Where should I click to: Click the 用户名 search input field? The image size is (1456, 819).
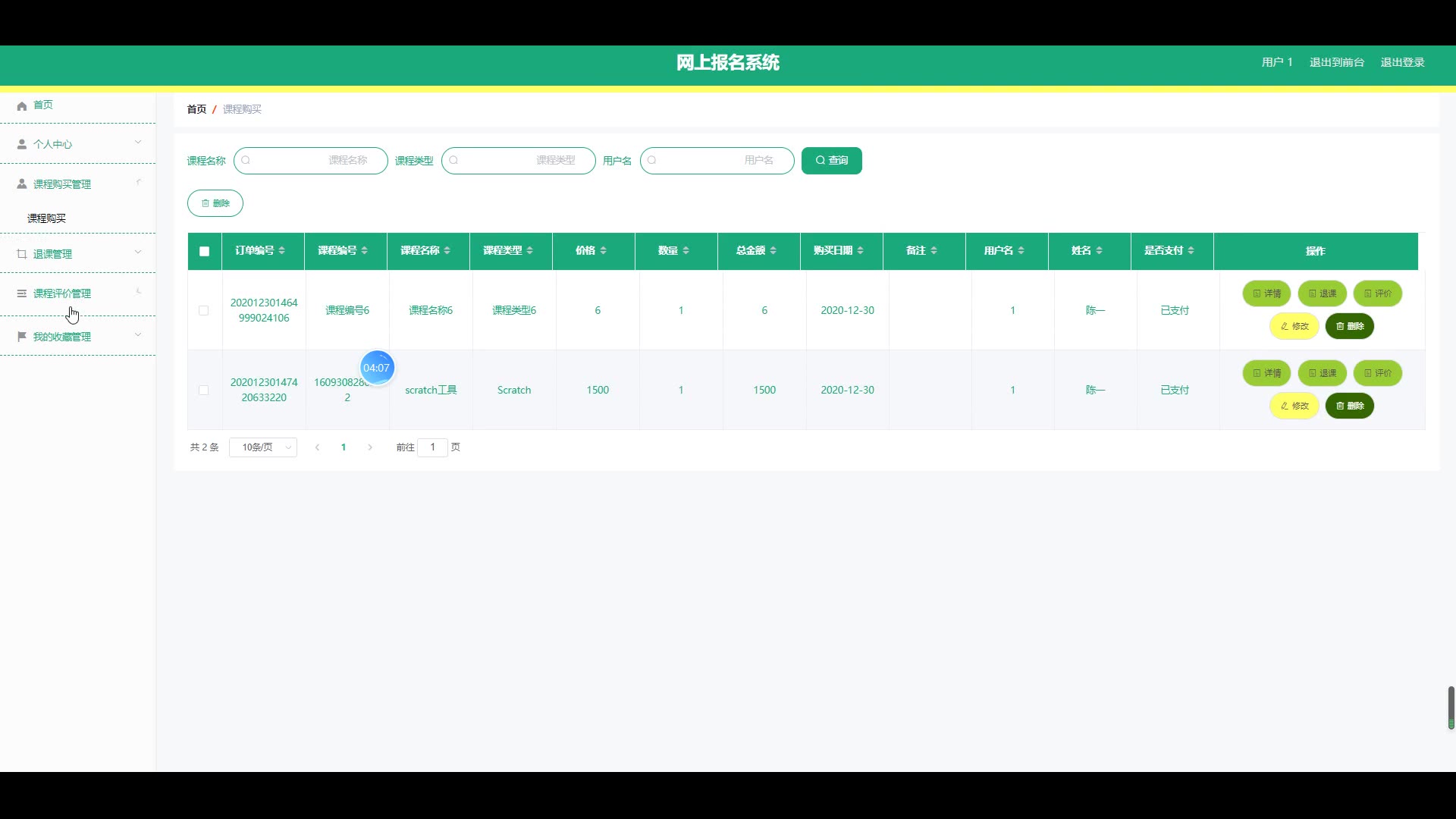coord(717,161)
